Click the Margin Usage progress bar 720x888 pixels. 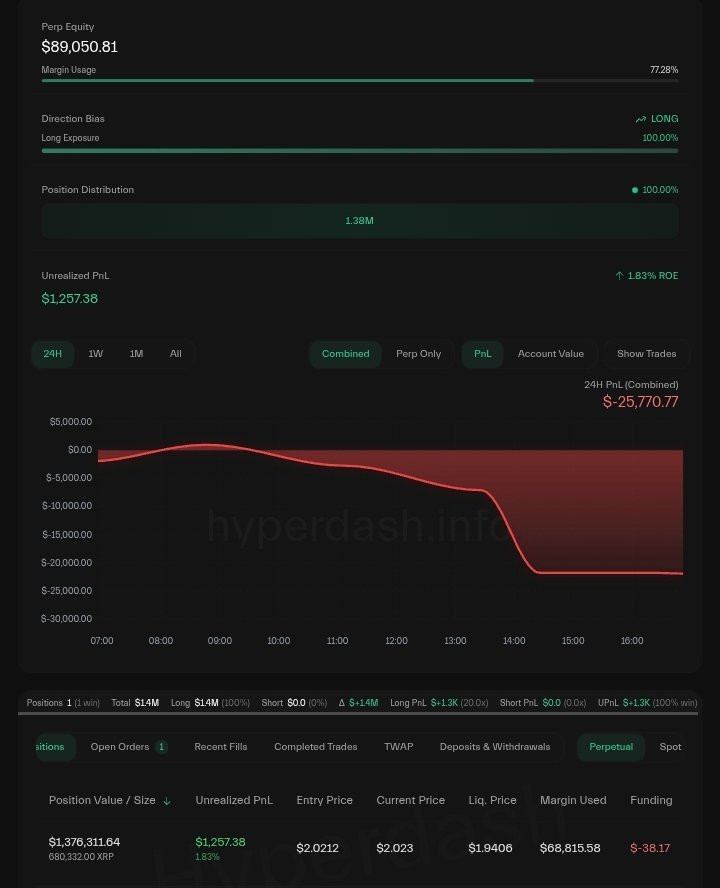pos(360,80)
